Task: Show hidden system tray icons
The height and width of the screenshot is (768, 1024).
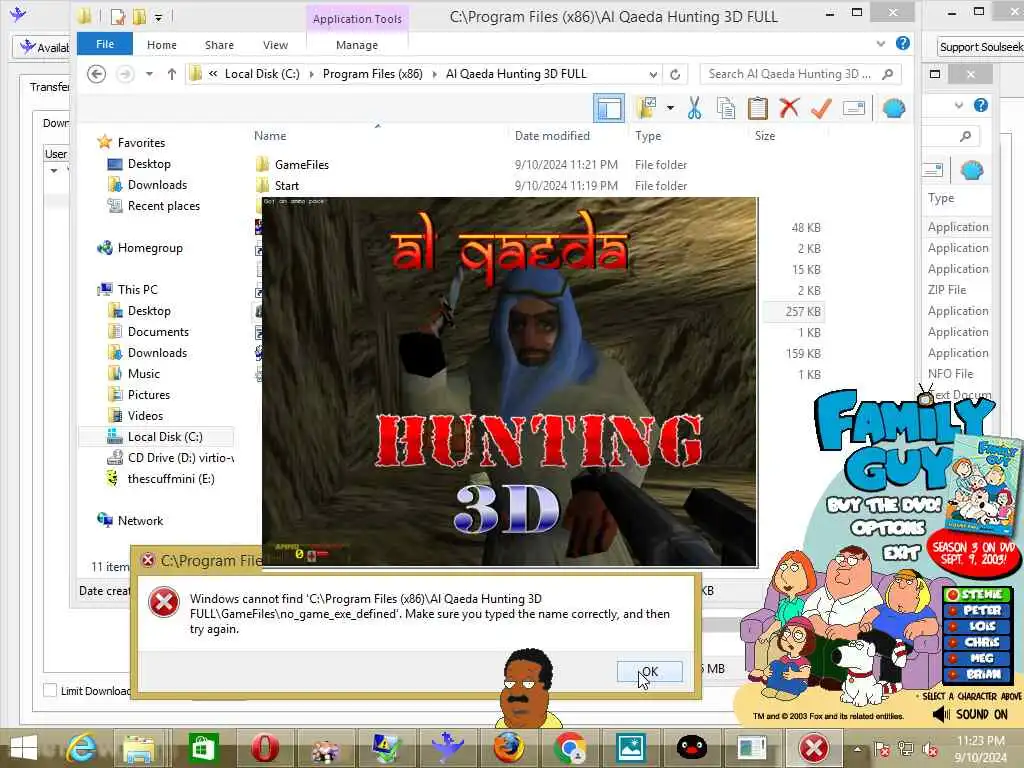Action: pyautogui.click(x=858, y=750)
